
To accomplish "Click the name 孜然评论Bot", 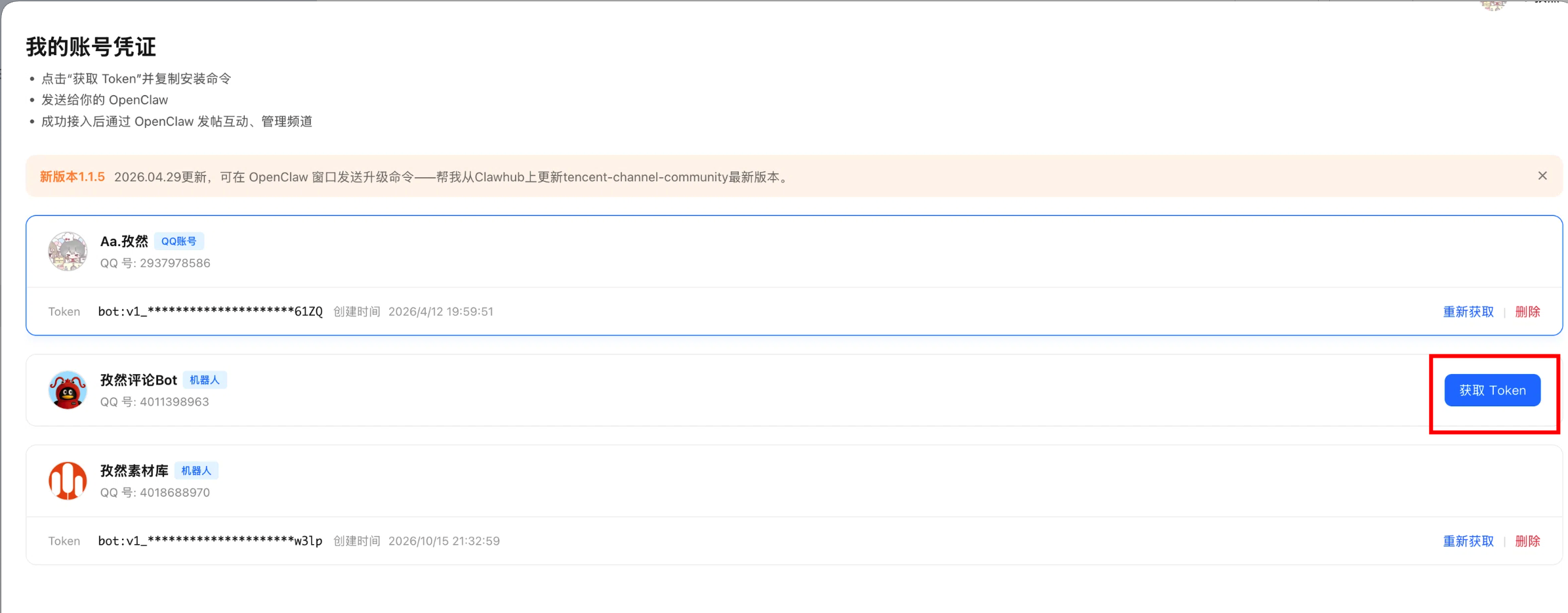I will point(138,380).
